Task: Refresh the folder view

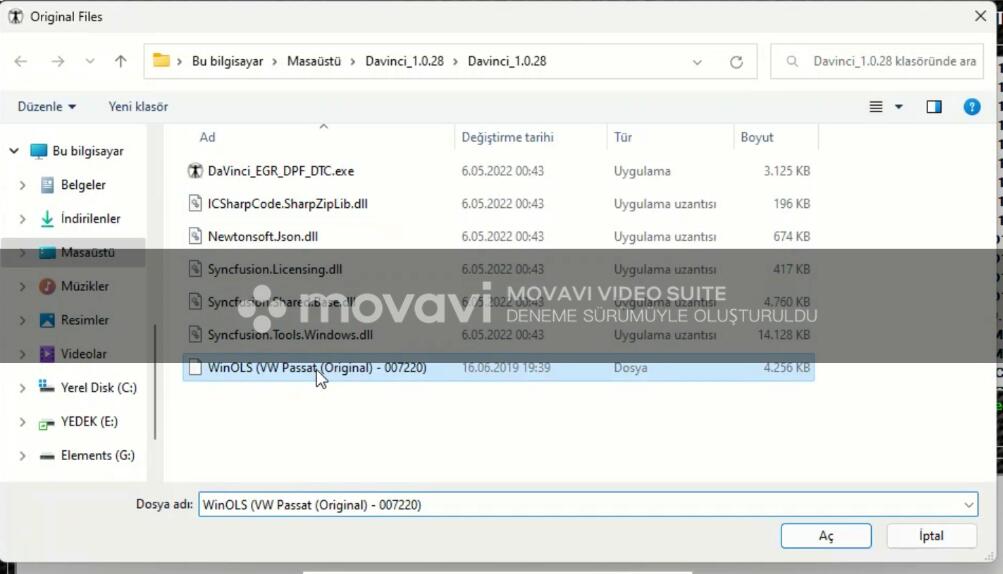Action: point(736,62)
